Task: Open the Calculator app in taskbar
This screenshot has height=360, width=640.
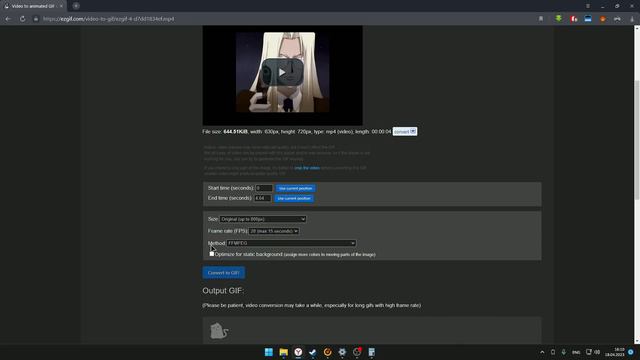Action: [x=371, y=352]
